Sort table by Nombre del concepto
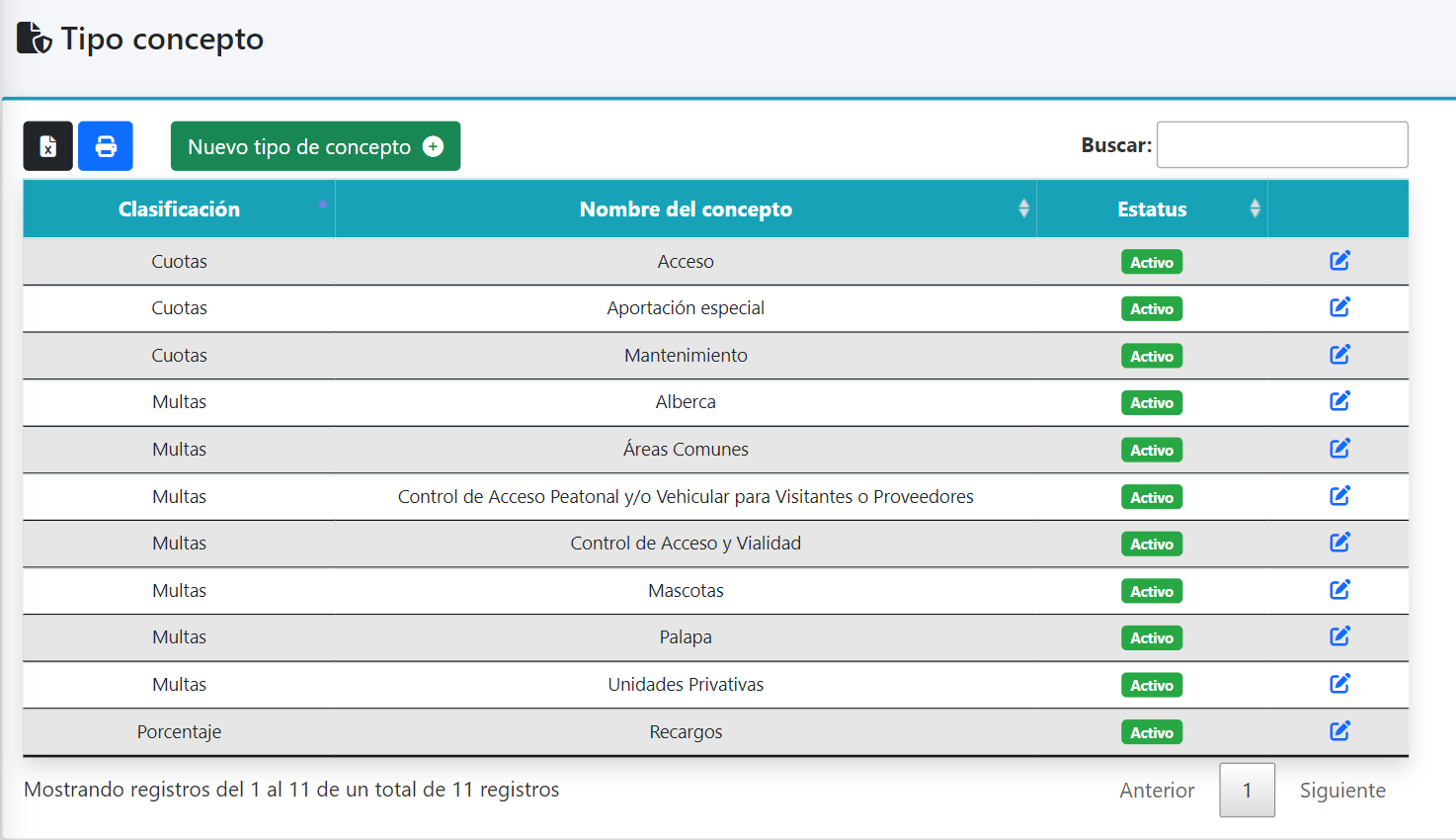The width and height of the screenshot is (1456, 840). (686, 209)
